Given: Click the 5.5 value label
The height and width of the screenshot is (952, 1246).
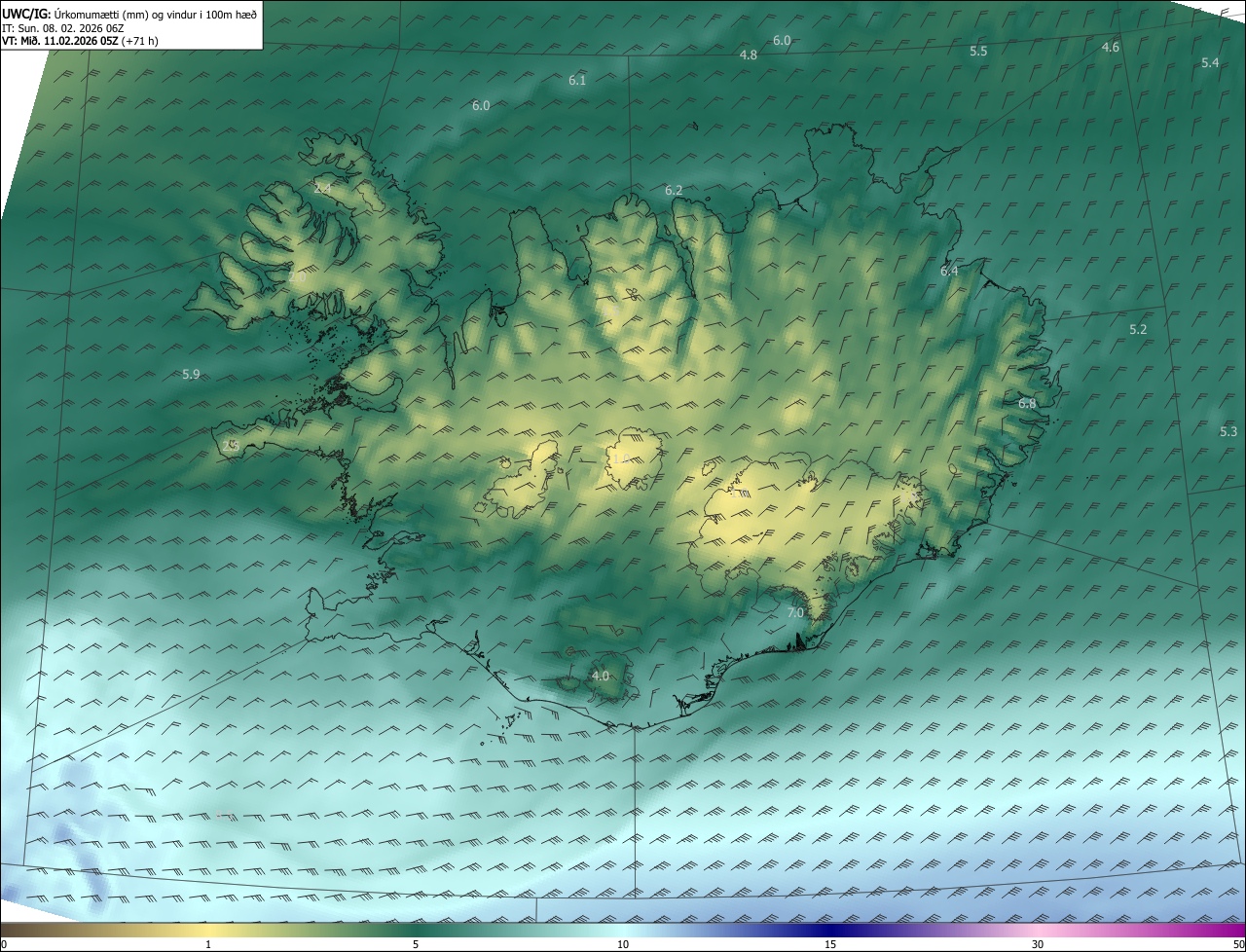Looking at the screenshot, I should (978, 52).
